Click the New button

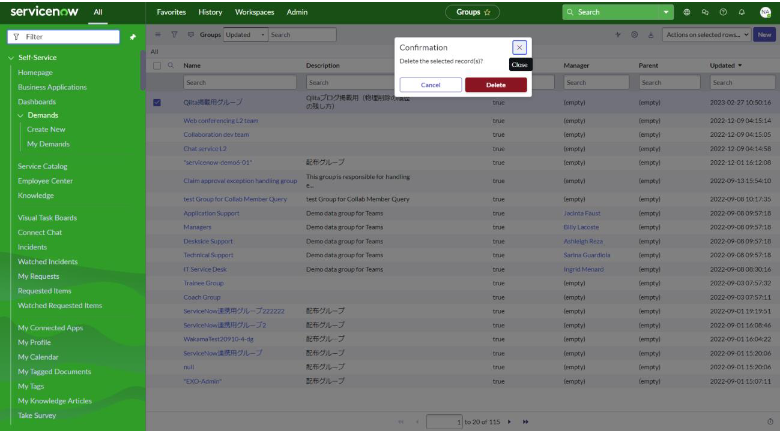click(x=764, y=35)
